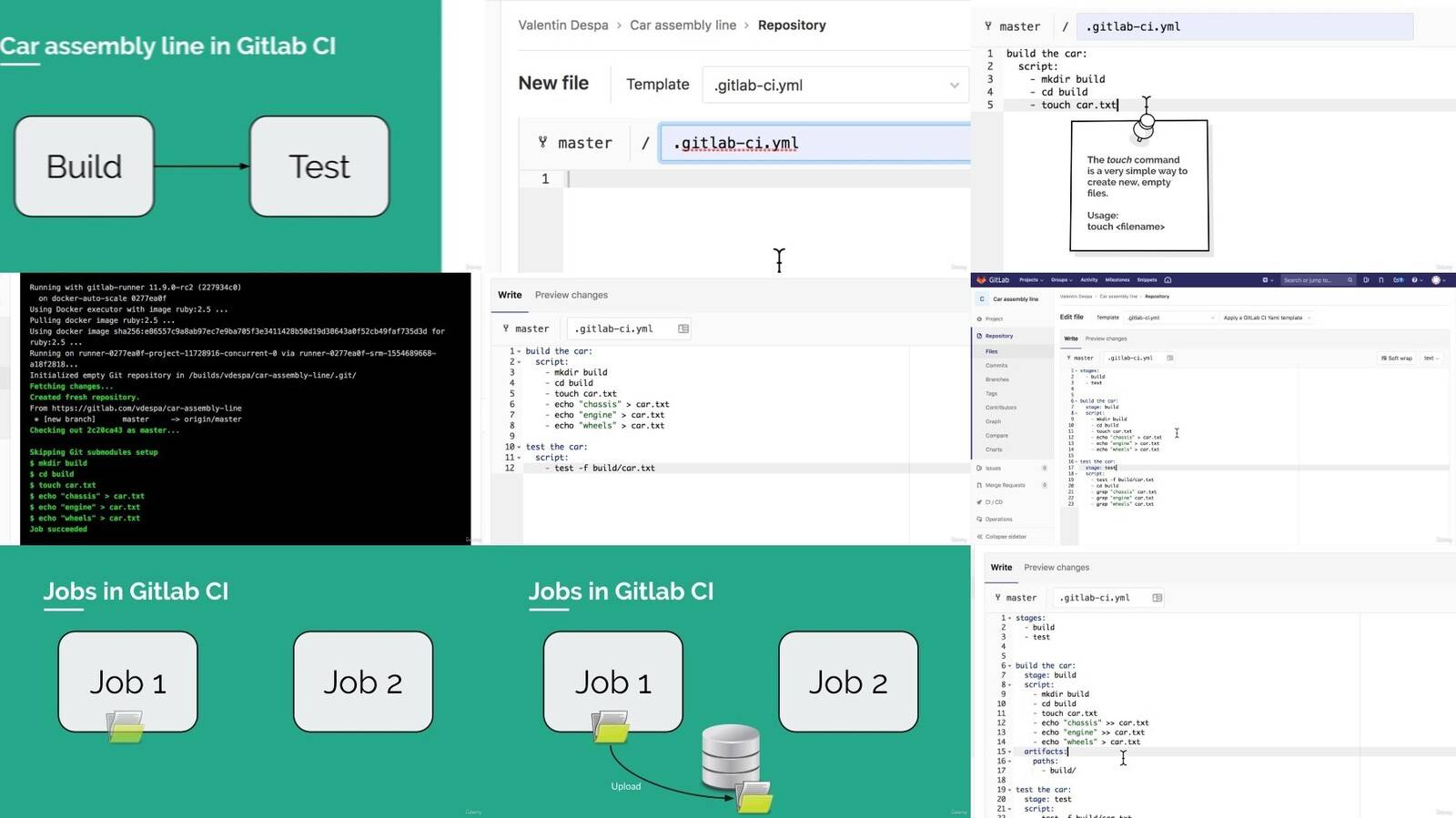Open the text syntax dropdown beside Soft wrap
Viewport: 1456px width, 818px height.
point(1430,358)
